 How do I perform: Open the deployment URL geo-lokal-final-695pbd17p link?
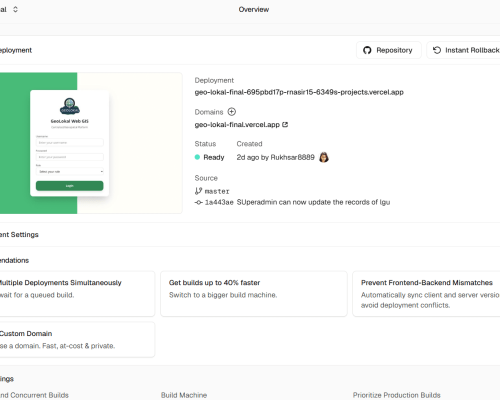pyautogui.click(x=299, y=92)
